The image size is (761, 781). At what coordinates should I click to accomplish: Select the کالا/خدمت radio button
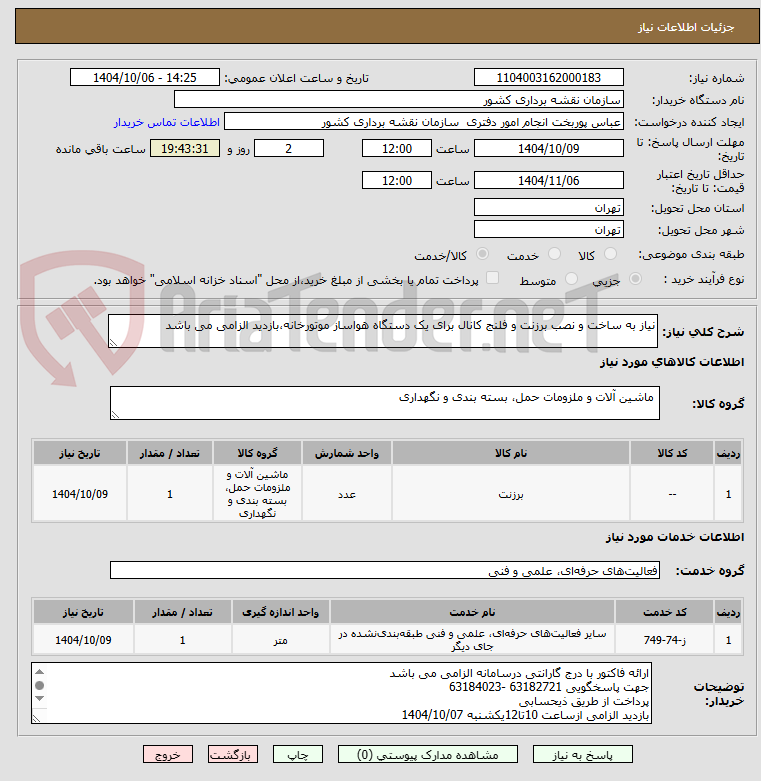482,254
